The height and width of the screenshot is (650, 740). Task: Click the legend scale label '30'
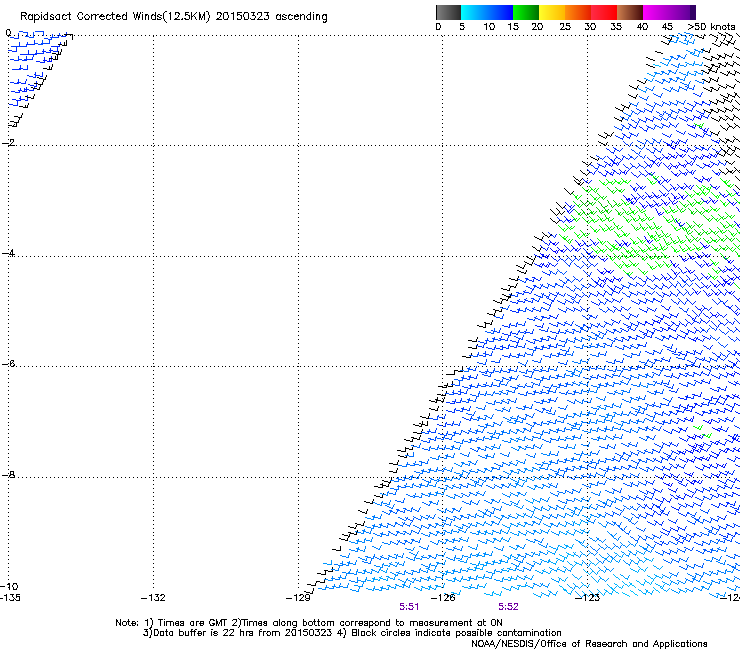[x=590, y=27]
